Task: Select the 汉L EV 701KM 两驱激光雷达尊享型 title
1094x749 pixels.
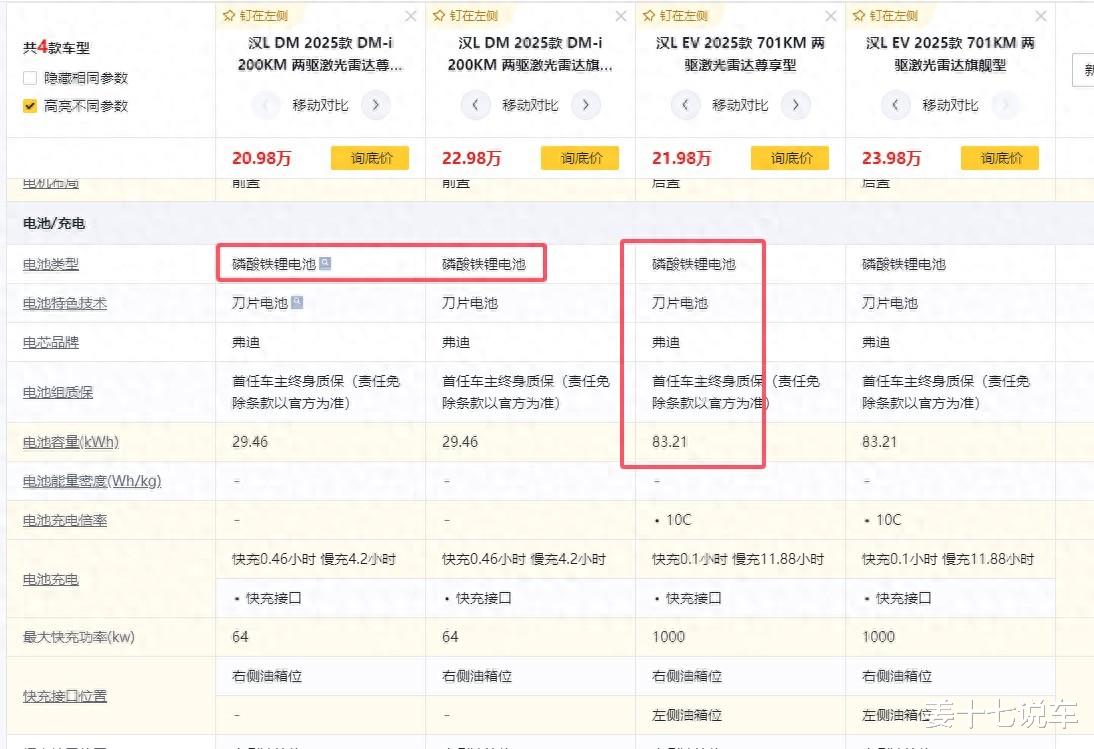Action: (740, 54)
